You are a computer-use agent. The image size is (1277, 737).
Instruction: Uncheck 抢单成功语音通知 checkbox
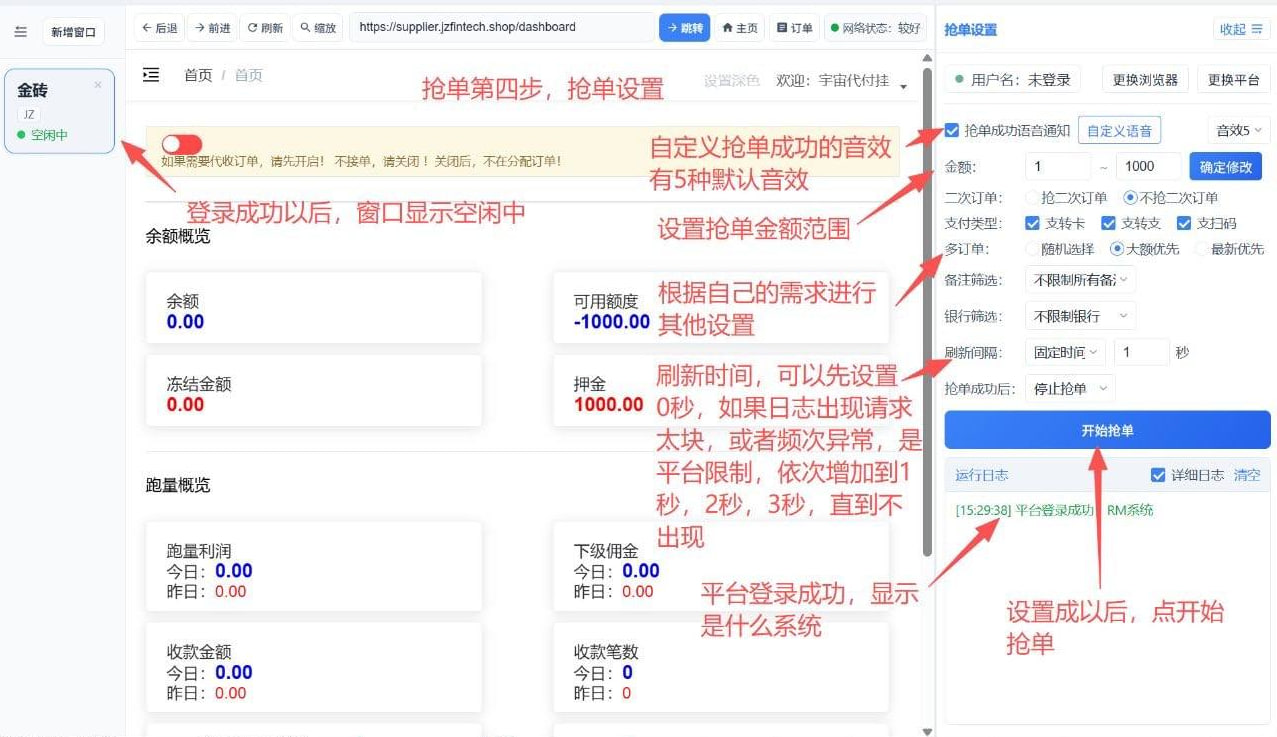coord(952,130)
